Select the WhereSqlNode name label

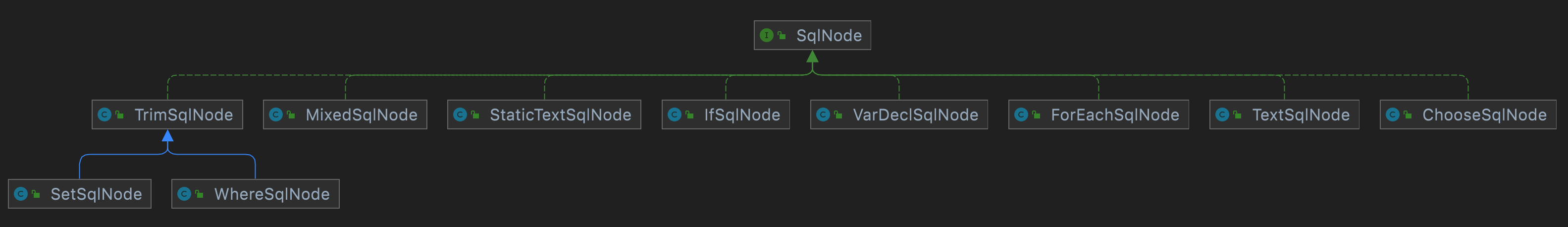(271, 193)
